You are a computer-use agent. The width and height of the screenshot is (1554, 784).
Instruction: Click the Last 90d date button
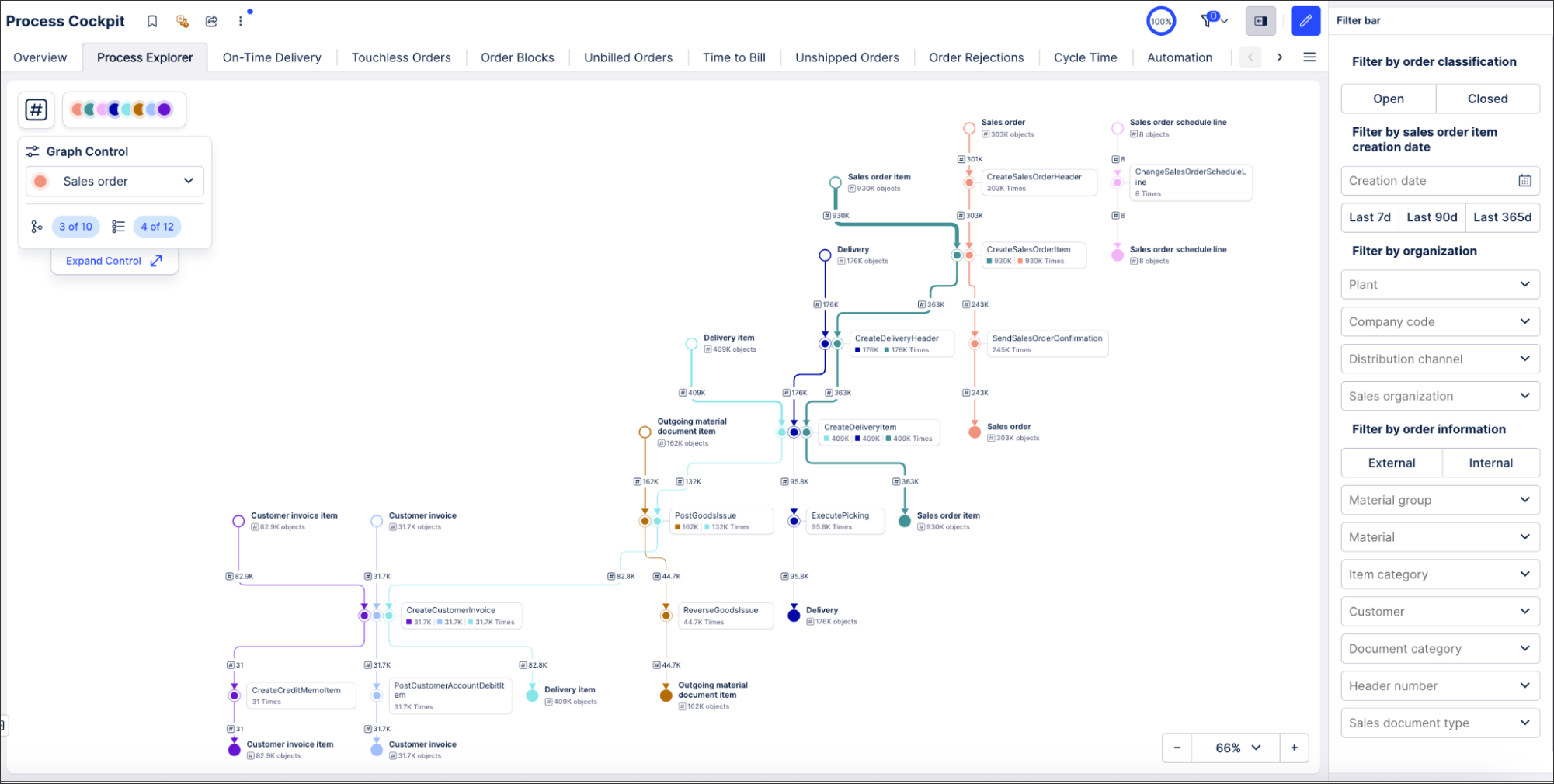1431,217
